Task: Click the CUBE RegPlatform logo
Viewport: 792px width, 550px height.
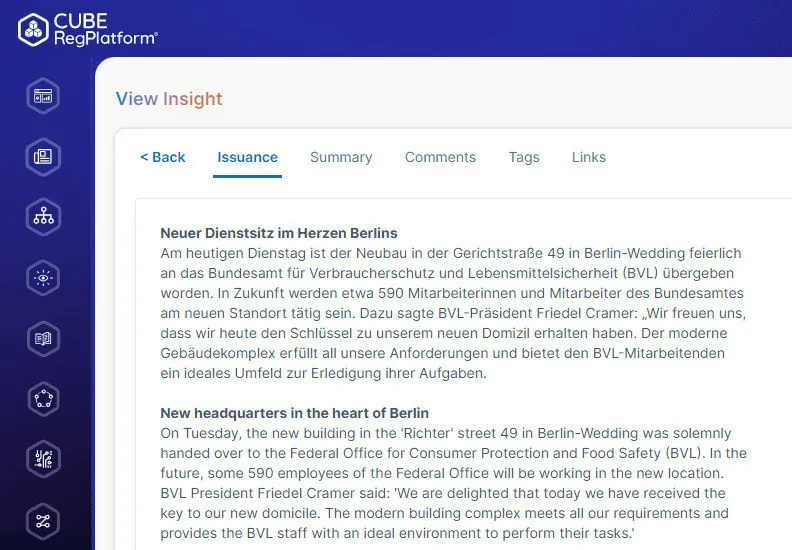Action: pos(88,29)
